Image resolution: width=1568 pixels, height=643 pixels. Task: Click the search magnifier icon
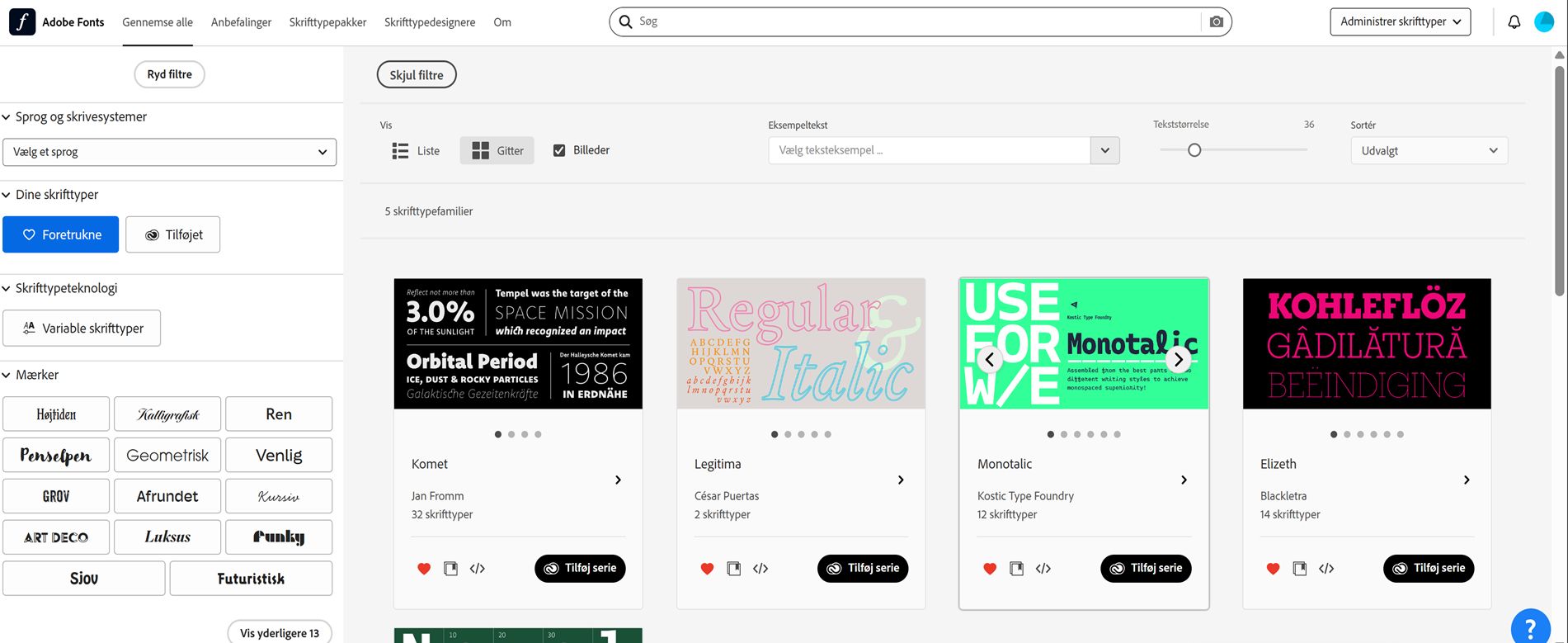tap(626, 22)
